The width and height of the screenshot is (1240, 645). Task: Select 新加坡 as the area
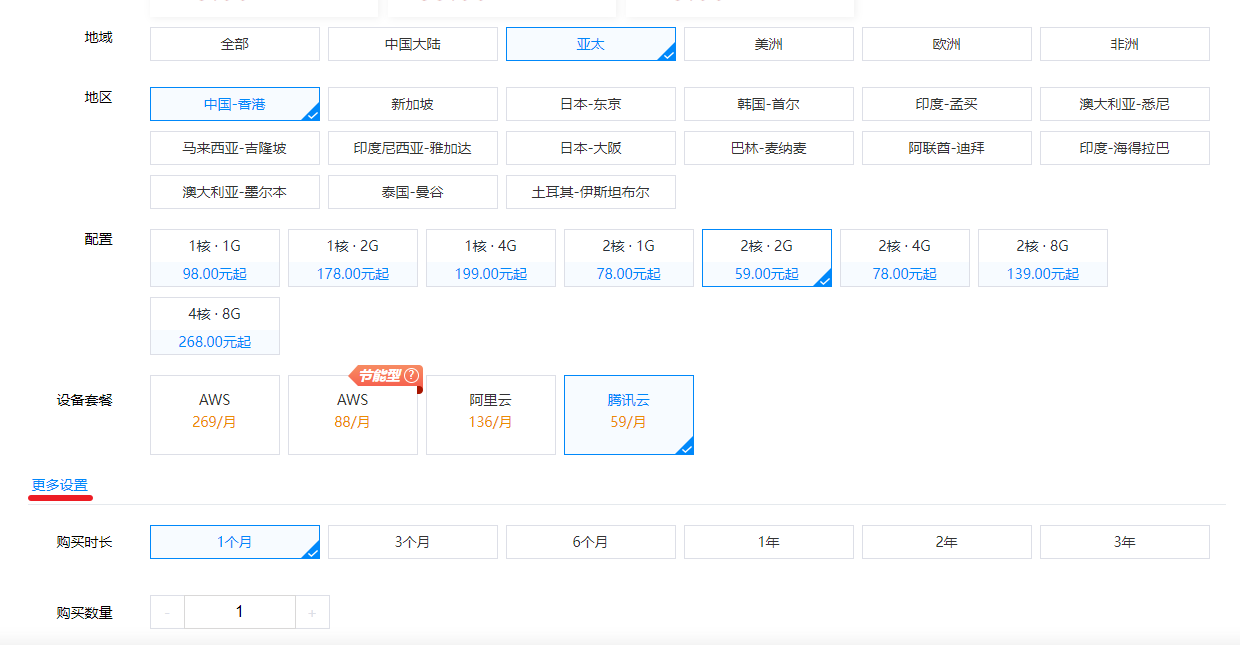pyautogui.click(x=412, y=104)
